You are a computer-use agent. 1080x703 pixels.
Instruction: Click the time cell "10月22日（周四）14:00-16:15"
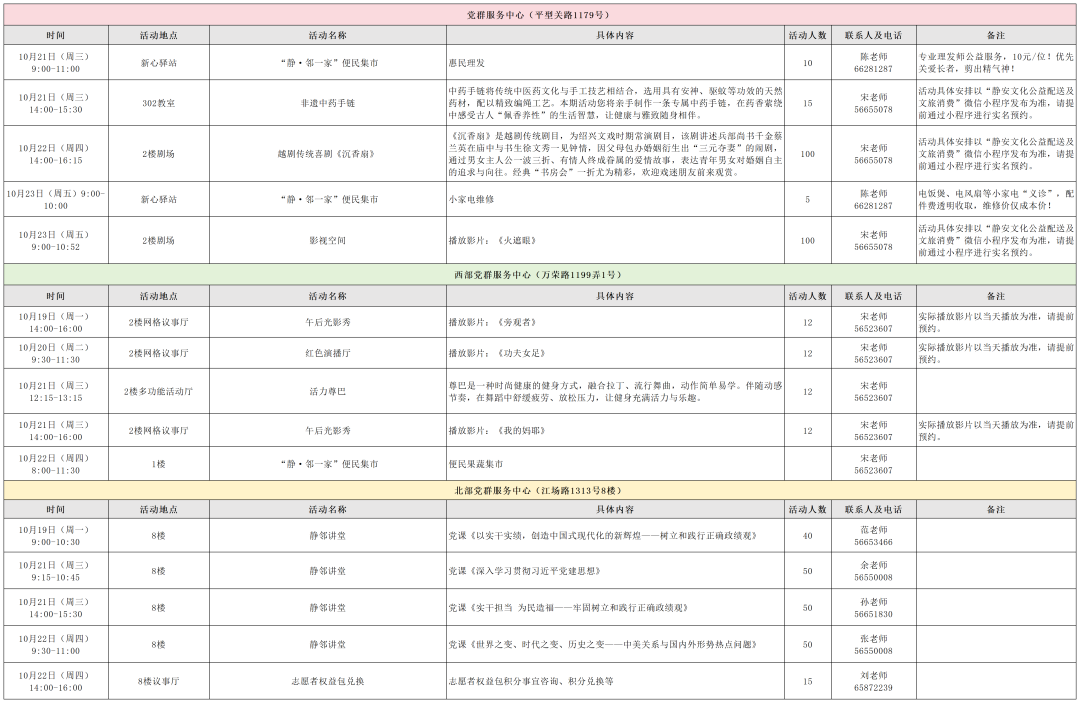[x=56, y=154]
